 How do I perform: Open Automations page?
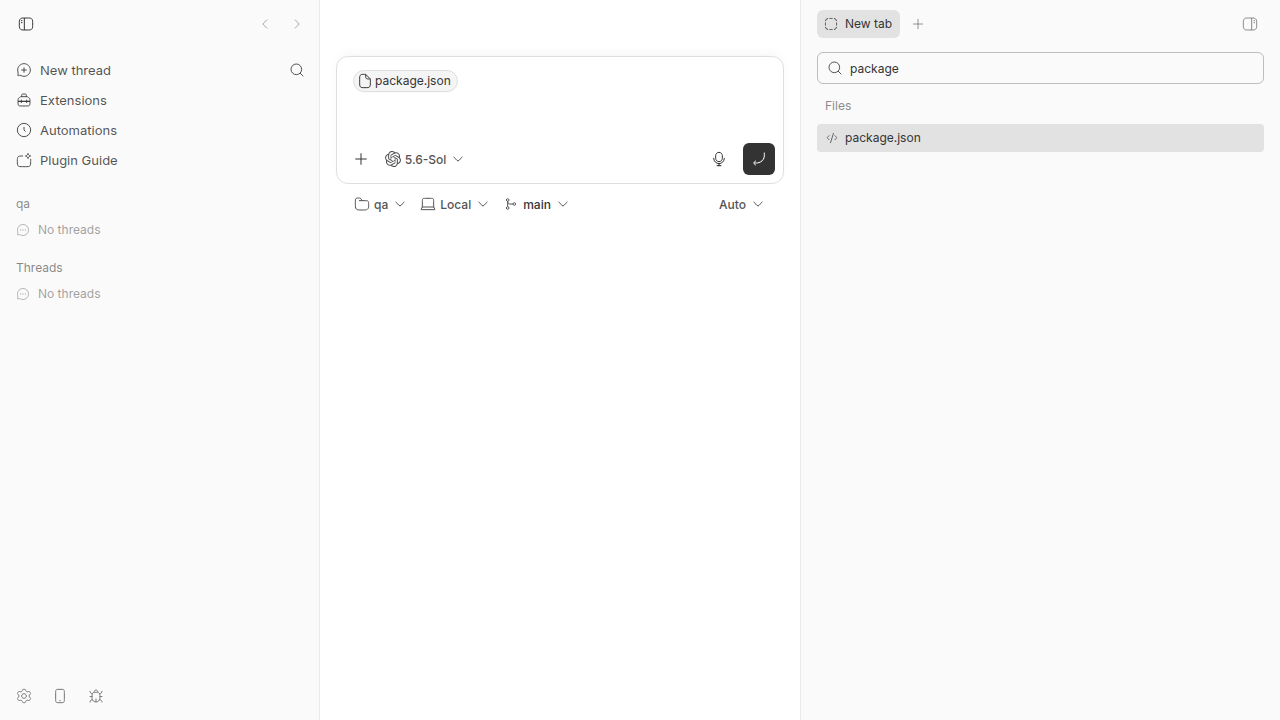point(67,130)
